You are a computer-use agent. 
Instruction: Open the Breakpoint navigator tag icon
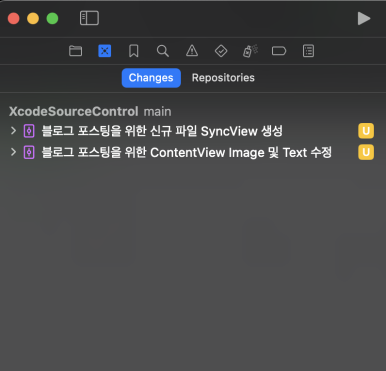279,51
